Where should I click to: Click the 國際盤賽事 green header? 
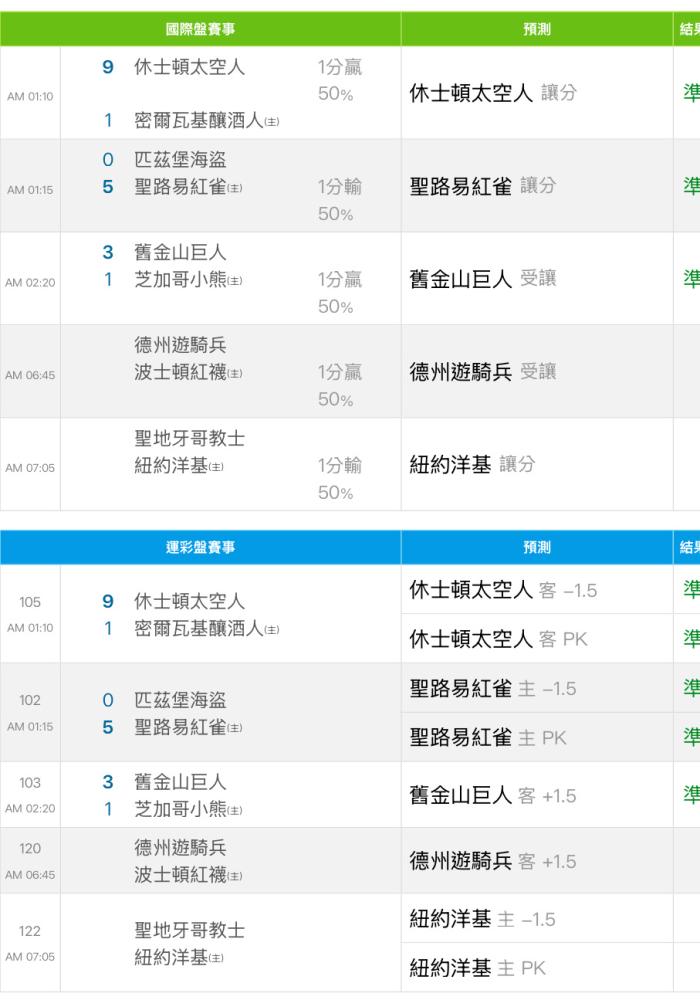[200, 29]
